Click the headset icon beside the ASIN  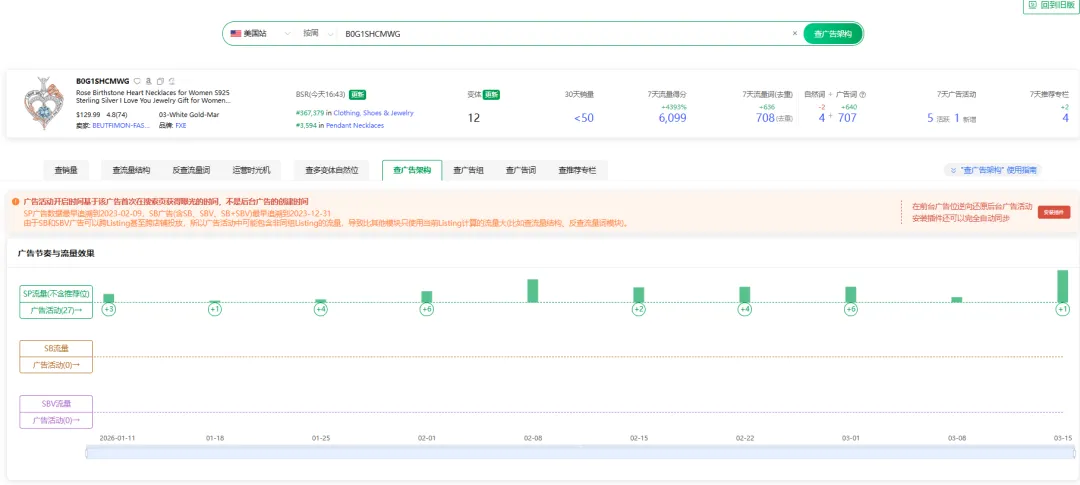[x=171, y=81]
